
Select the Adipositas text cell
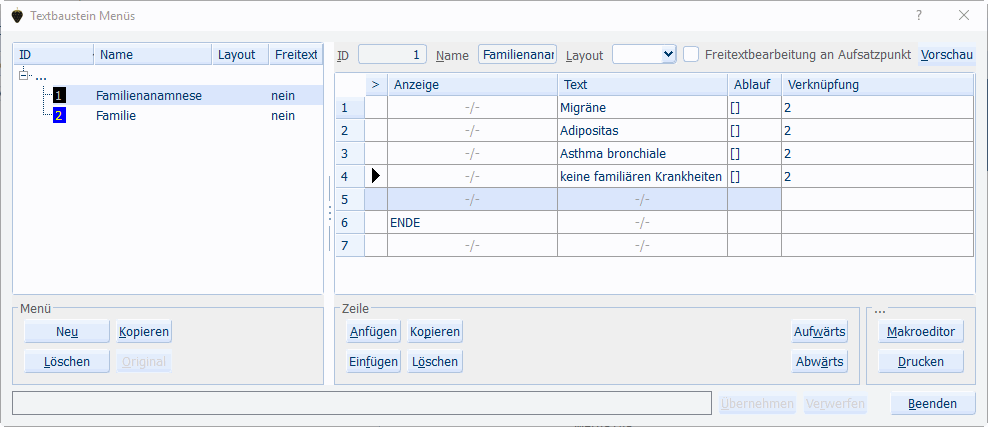(x=643, y=130)
